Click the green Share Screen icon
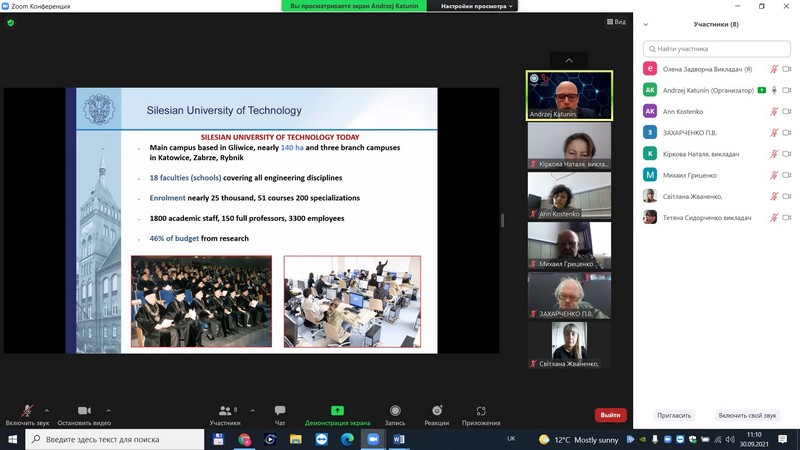This screenshot has width=800, height=450. pos(337,411)
